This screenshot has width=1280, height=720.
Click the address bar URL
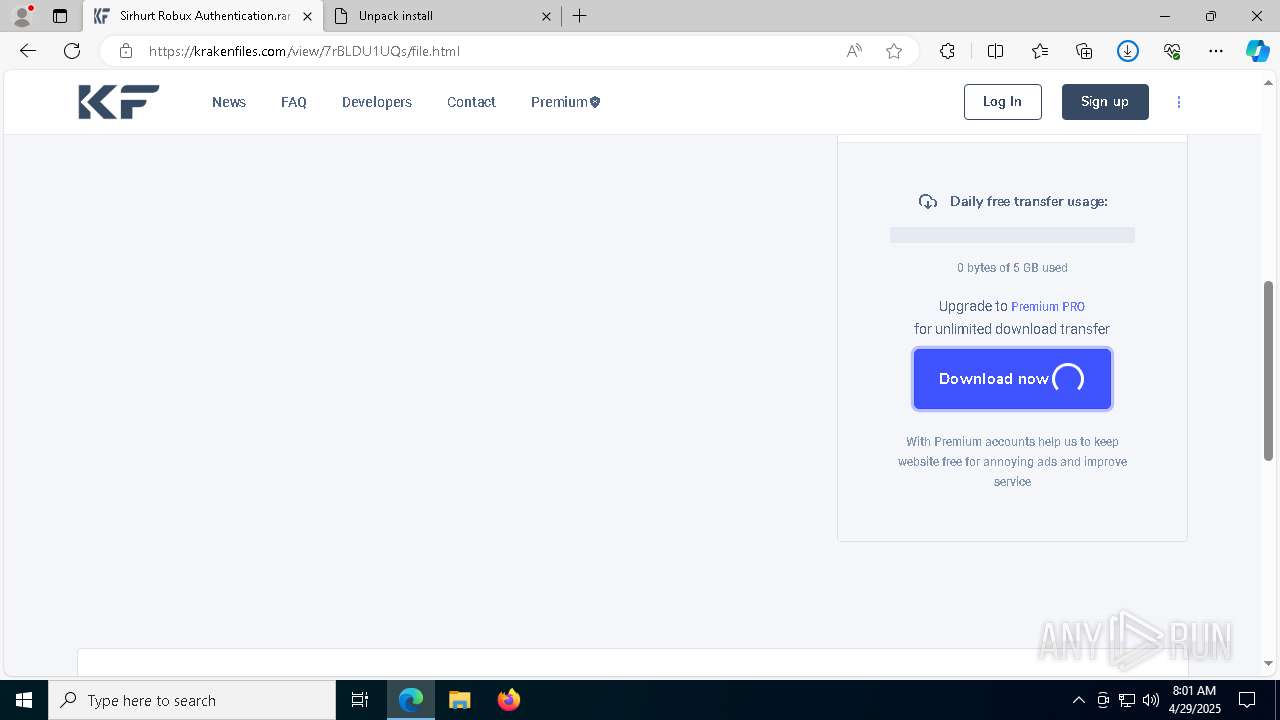click(304, 51)
